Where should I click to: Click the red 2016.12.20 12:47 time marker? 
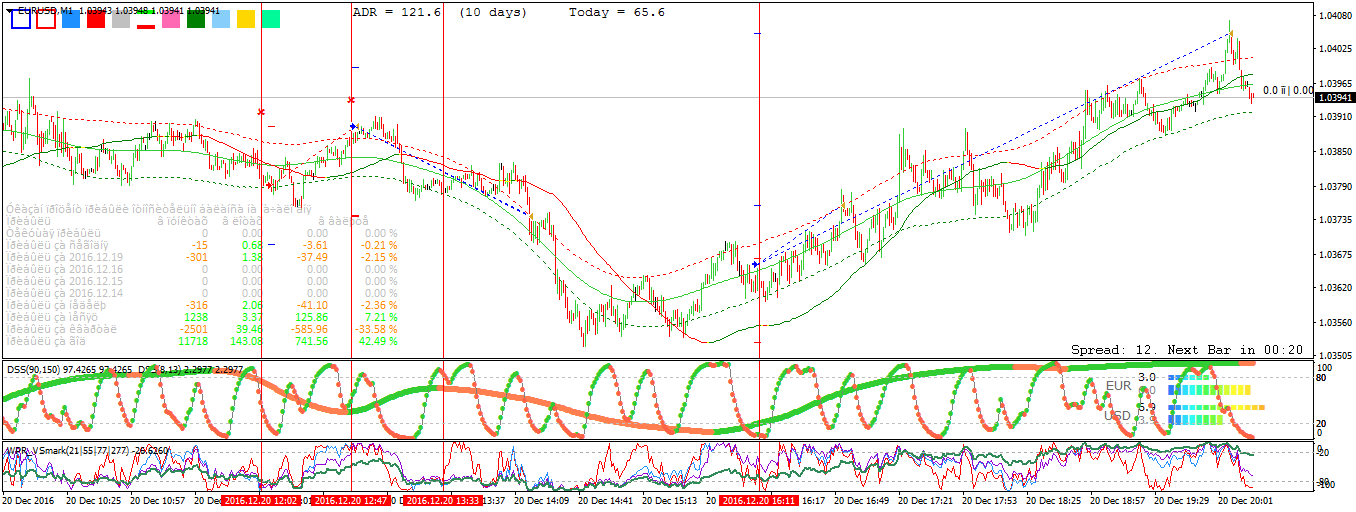(350, 500)
